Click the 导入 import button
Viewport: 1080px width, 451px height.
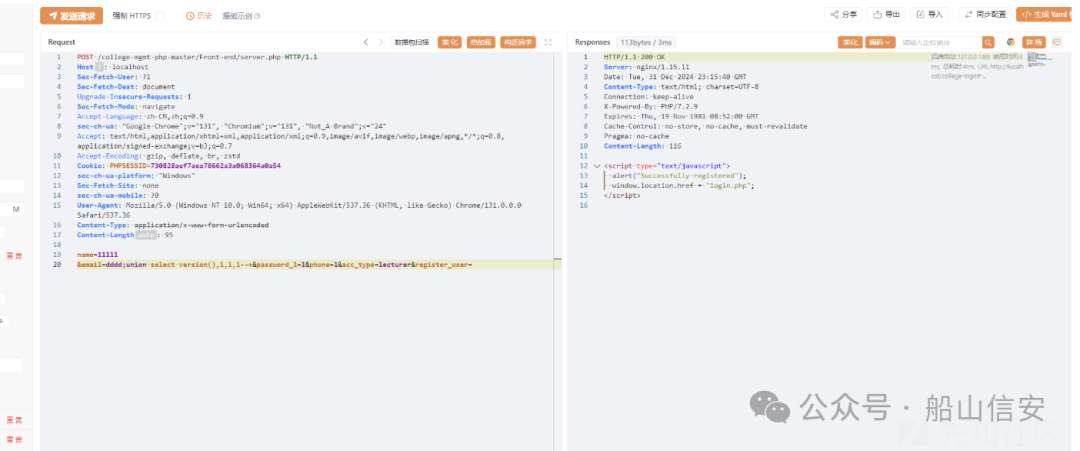pyautogui.click(x=929, y=14)
